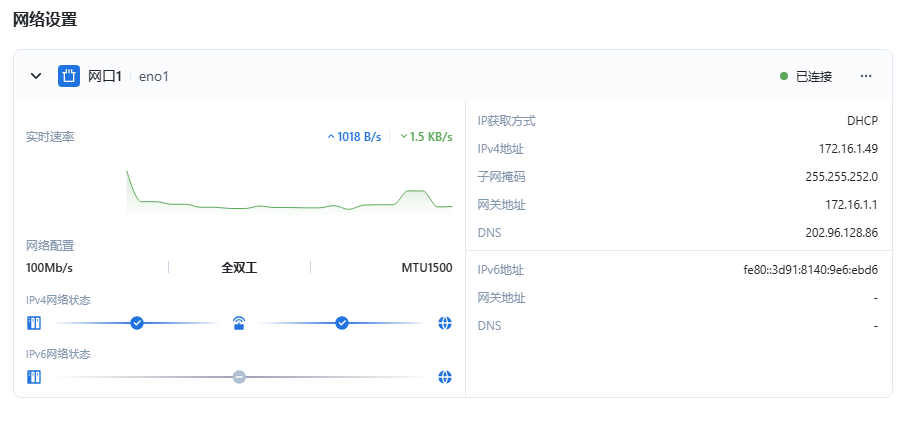This screenshot has height=434, width=911.
Task: Click the 实时速率 label
Action: 50,137
